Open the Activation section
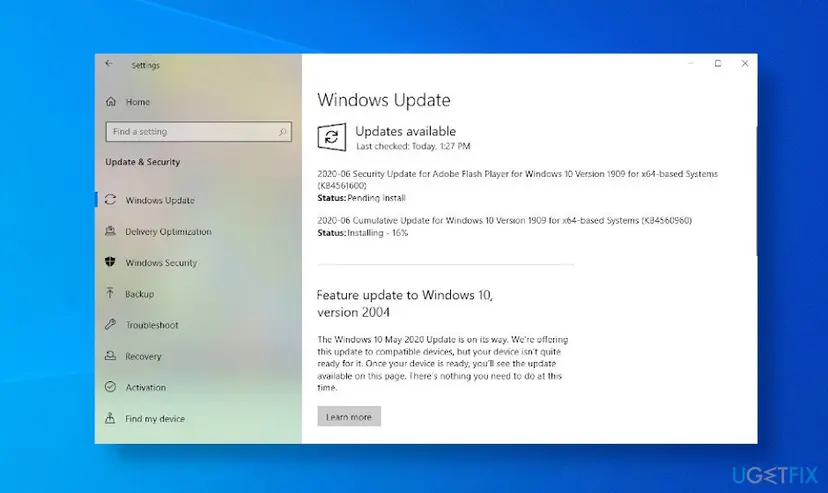Screen dimensions: 828x493 click(x=146, y=387)
